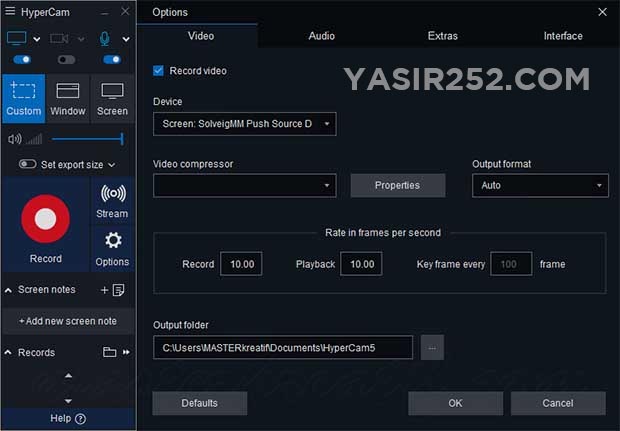Open the Video compressor dropdown
Screen dimensions: 620x431
245,185
